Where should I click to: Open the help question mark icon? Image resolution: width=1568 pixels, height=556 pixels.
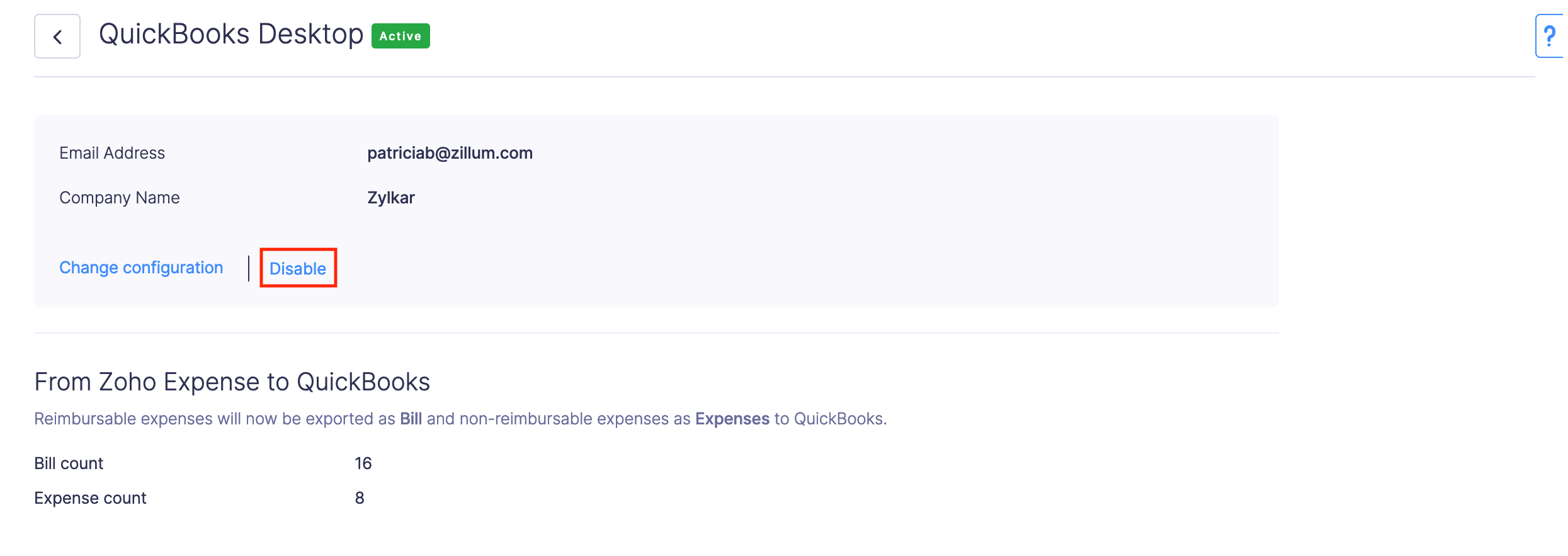[x=1550, y=37]
